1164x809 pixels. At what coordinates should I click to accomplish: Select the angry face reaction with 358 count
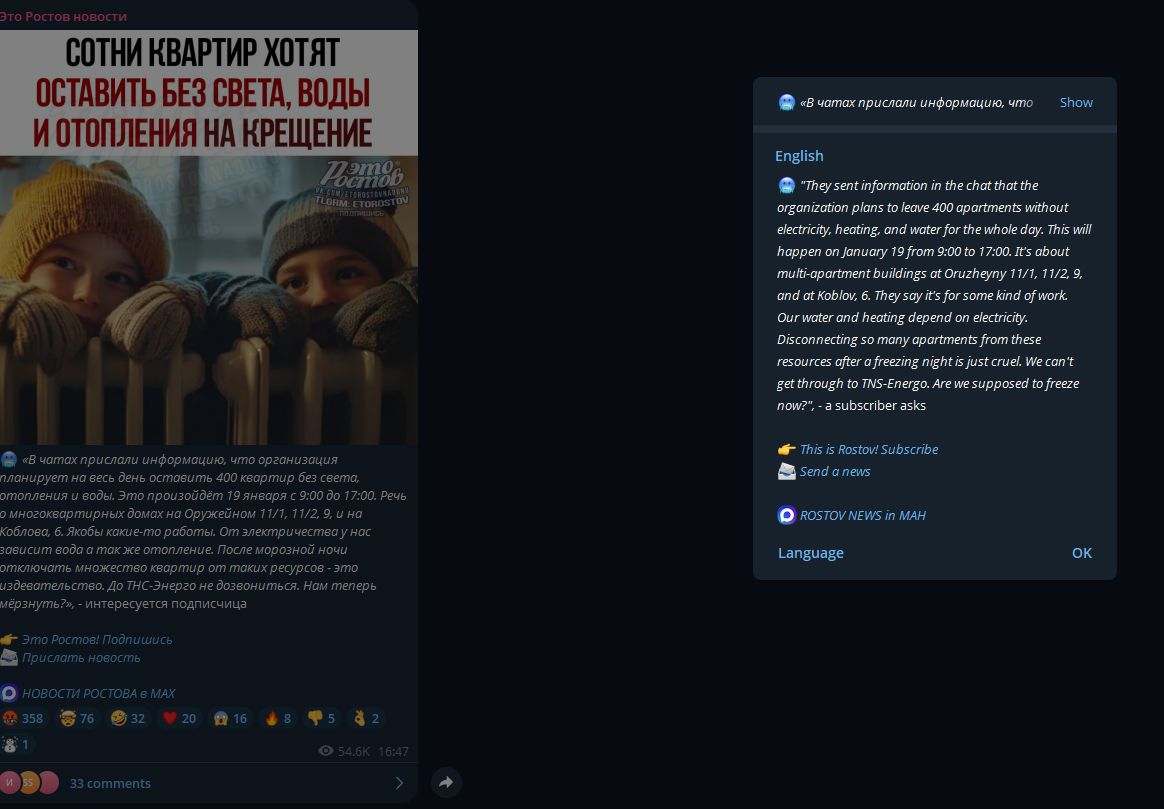point(24,718)
